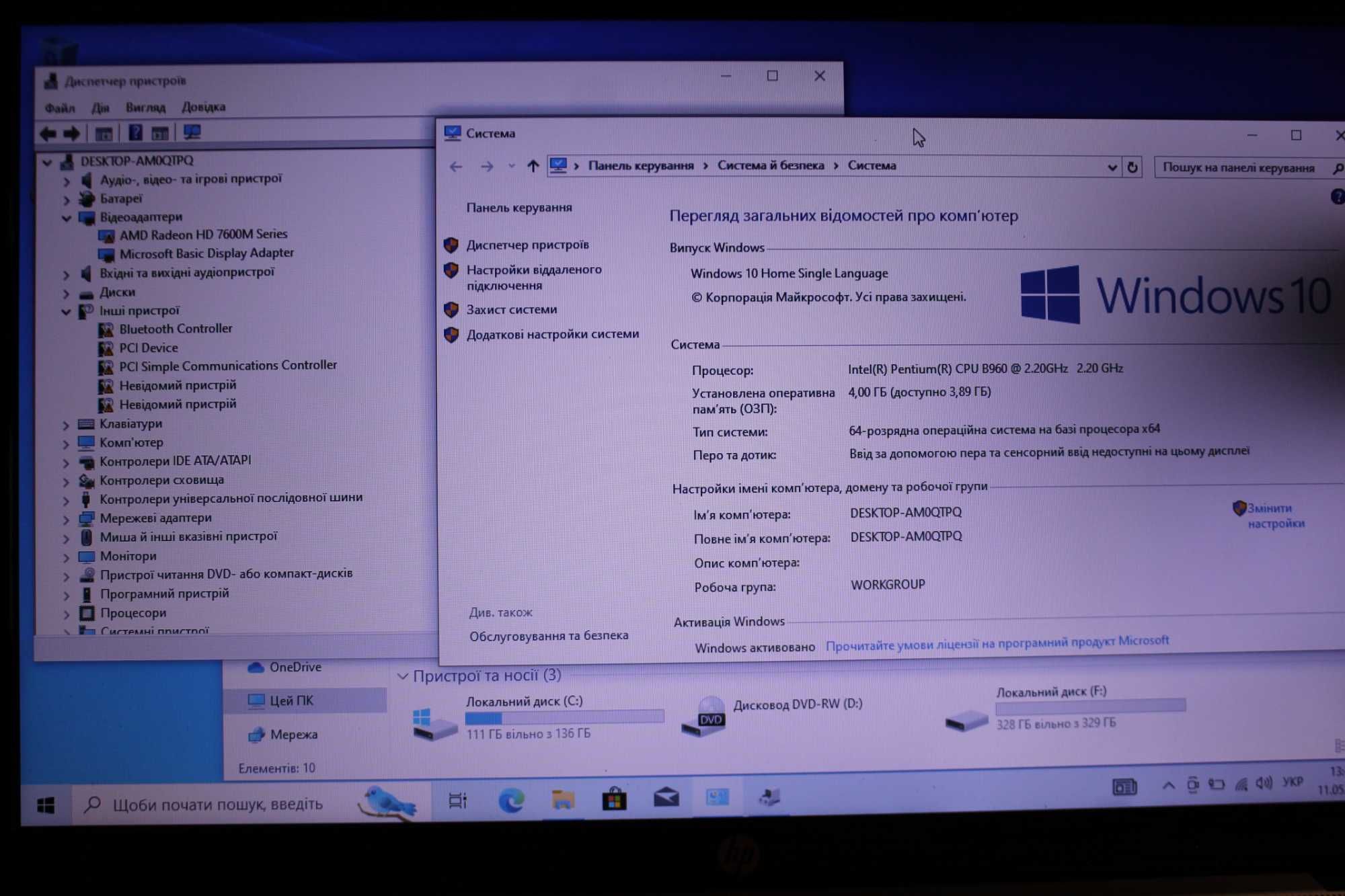
Task: Expand the Процесори node
Action: point(66,614)
